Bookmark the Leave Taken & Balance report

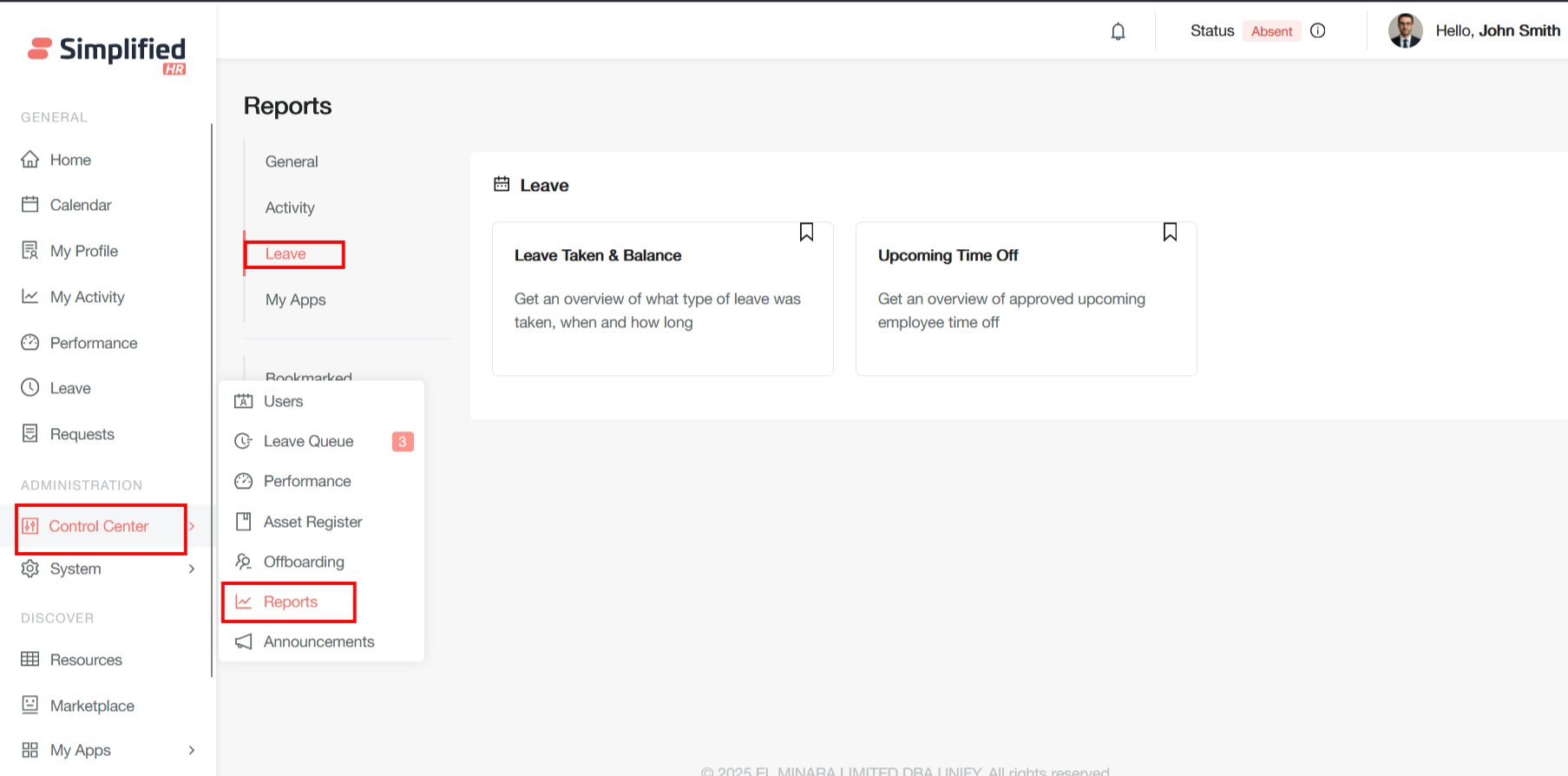click(x=806, y=233)
